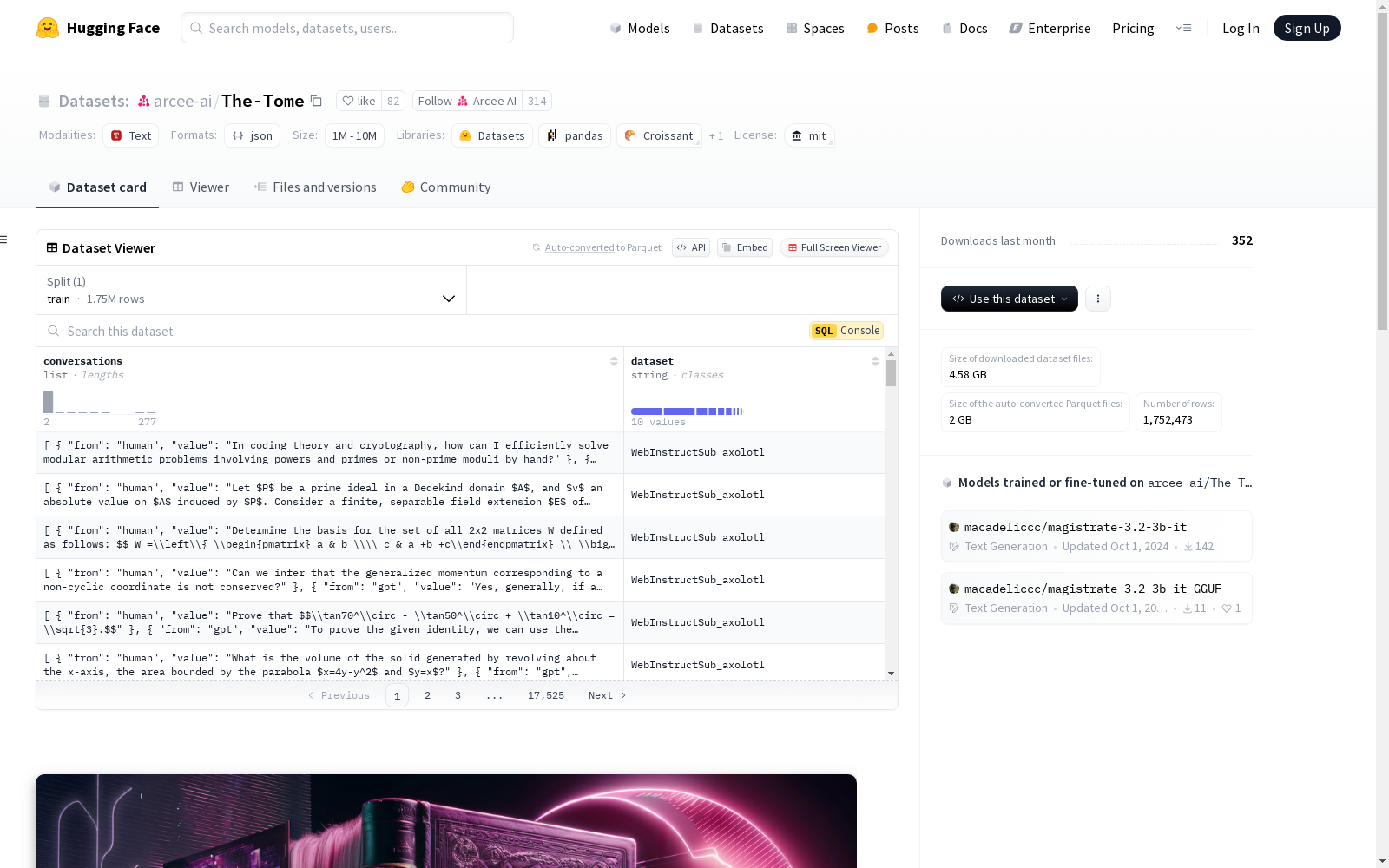Go to page 3 of the dataset
Image resolution: width=1389 pixels, height=868 pixels.
(458, 695)
